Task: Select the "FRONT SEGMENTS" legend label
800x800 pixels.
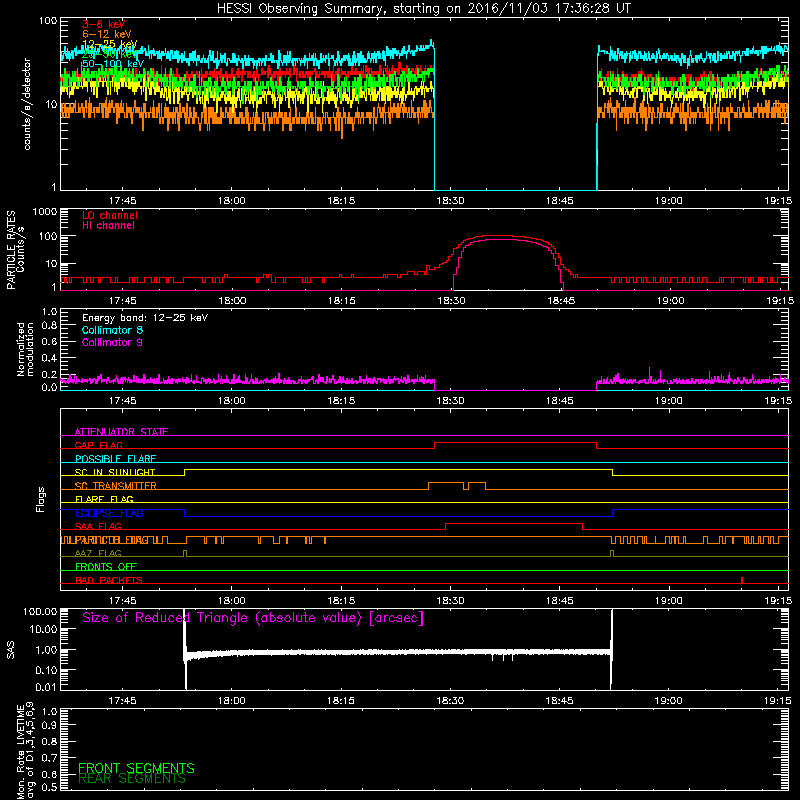Action: (136, 768)
